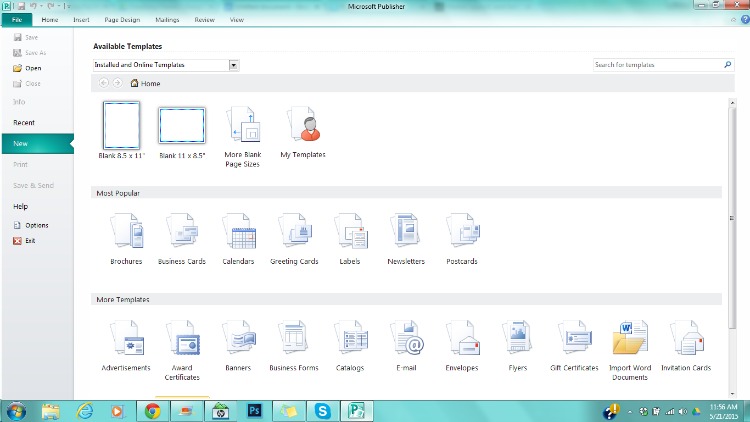Select the Labels template category
The height and width of the screenshot is (422, 750).
pyautogui.click(x=350, y=239)
